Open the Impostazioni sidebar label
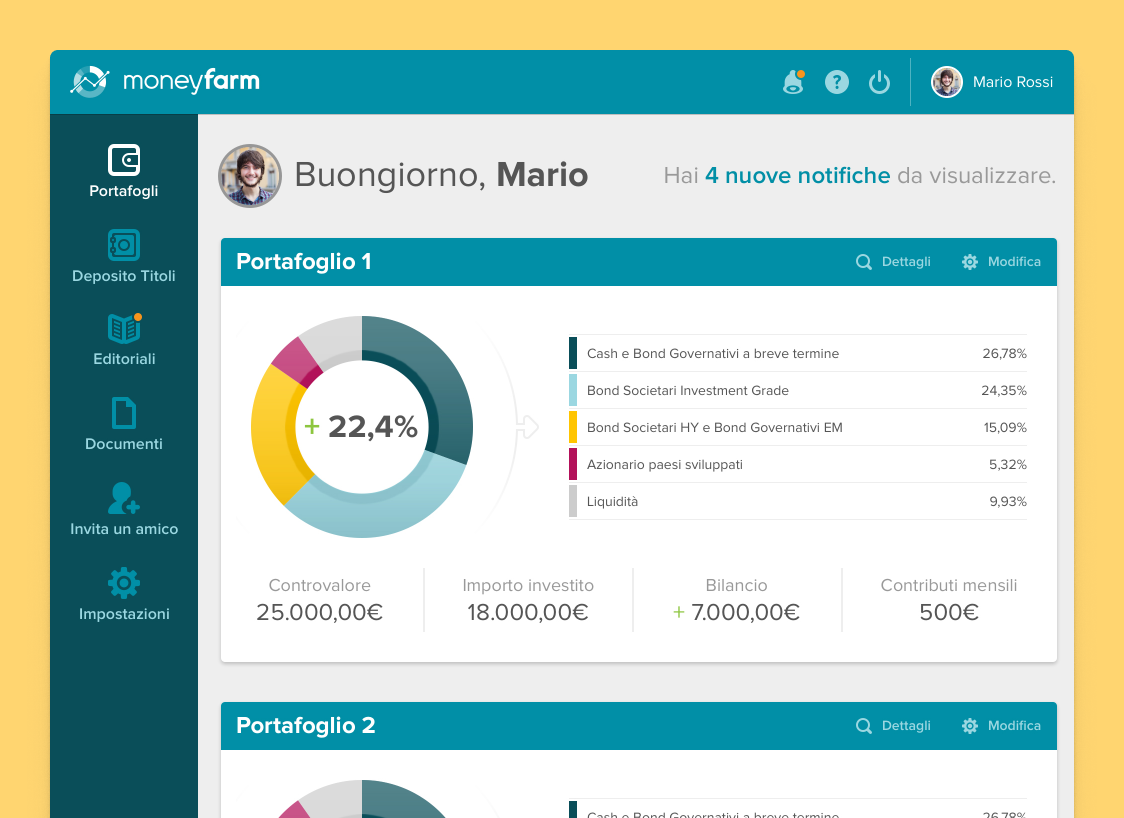The image size is (1124, 818). tap(124, 614)
